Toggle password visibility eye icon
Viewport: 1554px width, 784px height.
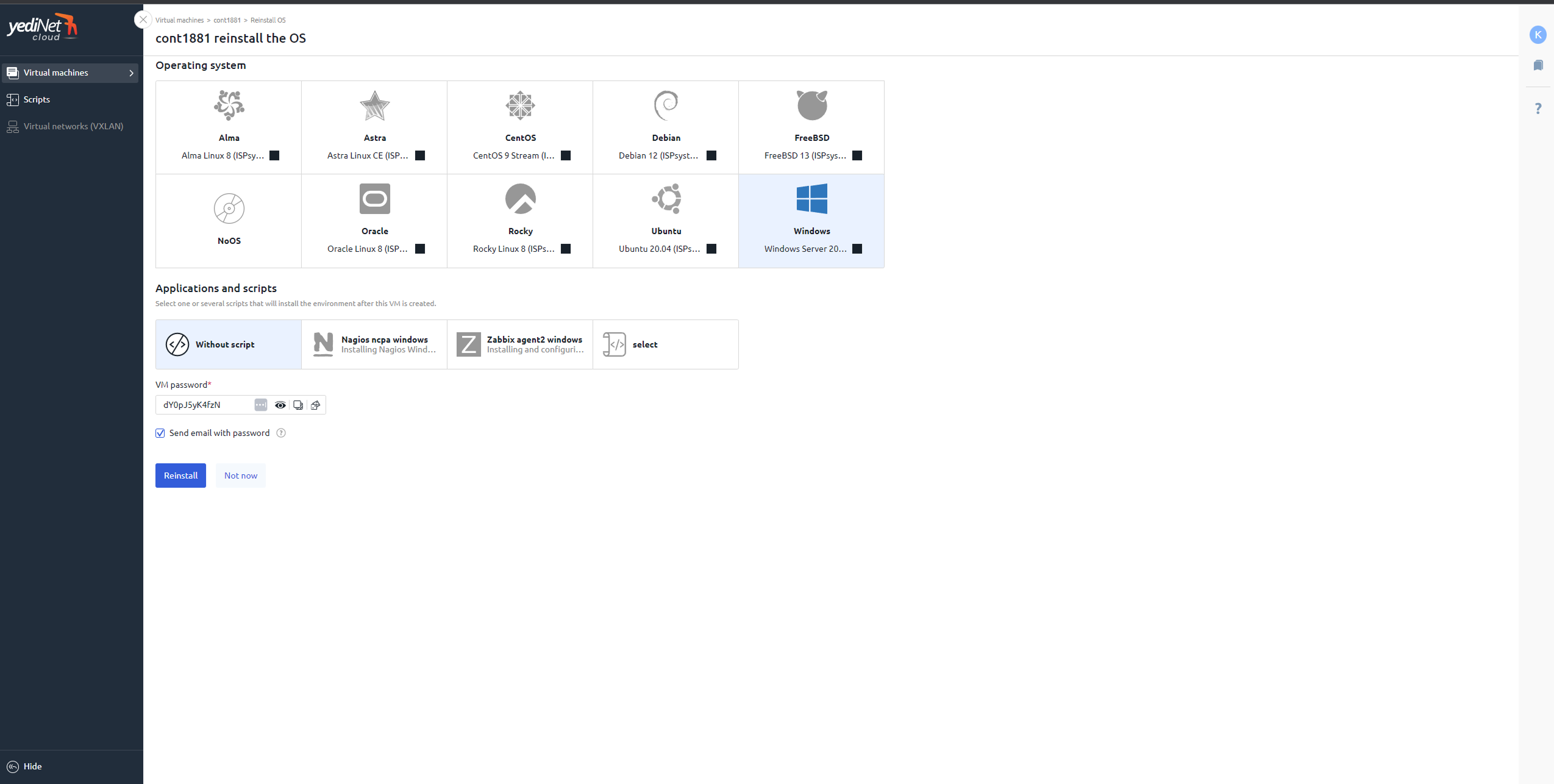[280, 405]
